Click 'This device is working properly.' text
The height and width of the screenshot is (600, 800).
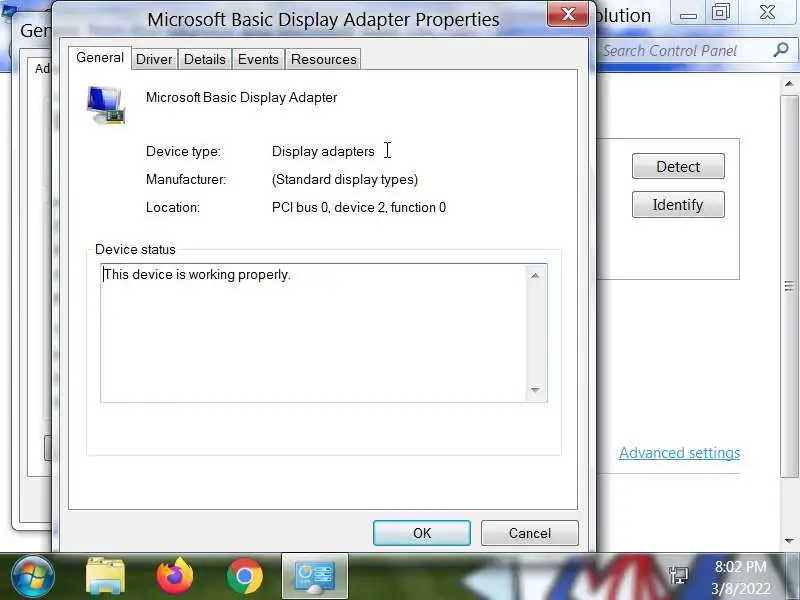(197, 274)
